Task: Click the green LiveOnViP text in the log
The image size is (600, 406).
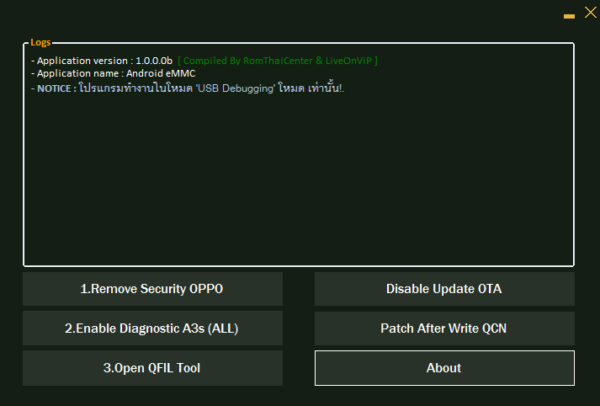Action: point(349,60)
